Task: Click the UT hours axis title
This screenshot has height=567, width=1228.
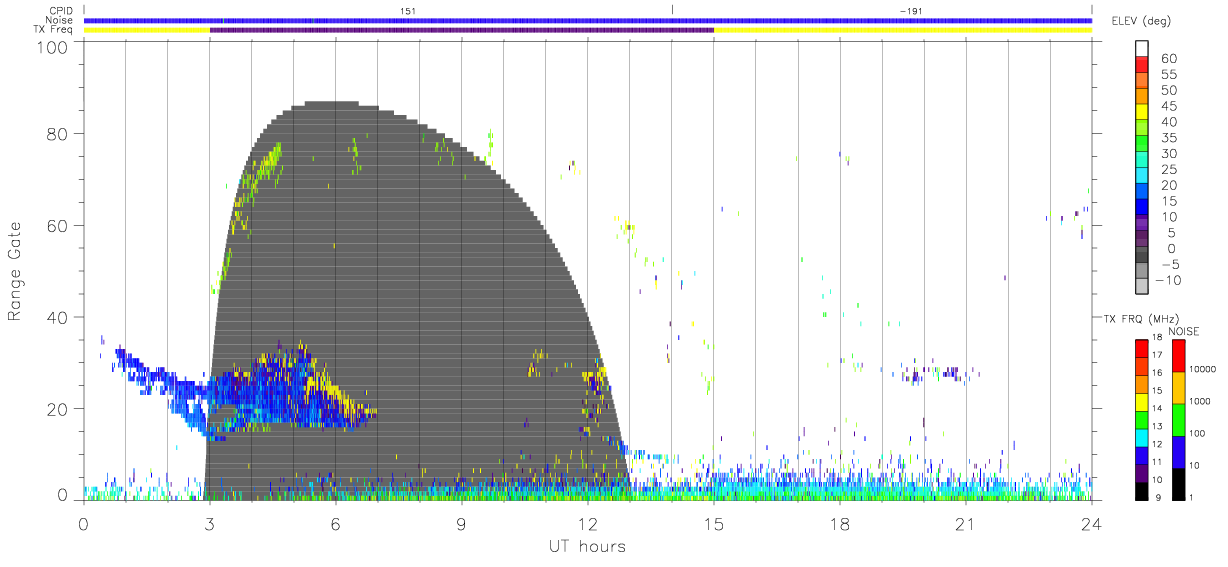Action: click(x=587, y=547)
